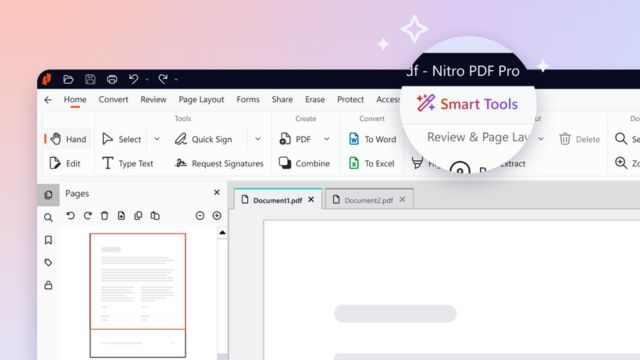This screenshot has width=640, height=360.
Task: Click the ribbon search magnifier icon
Action: tap(621, 139)
